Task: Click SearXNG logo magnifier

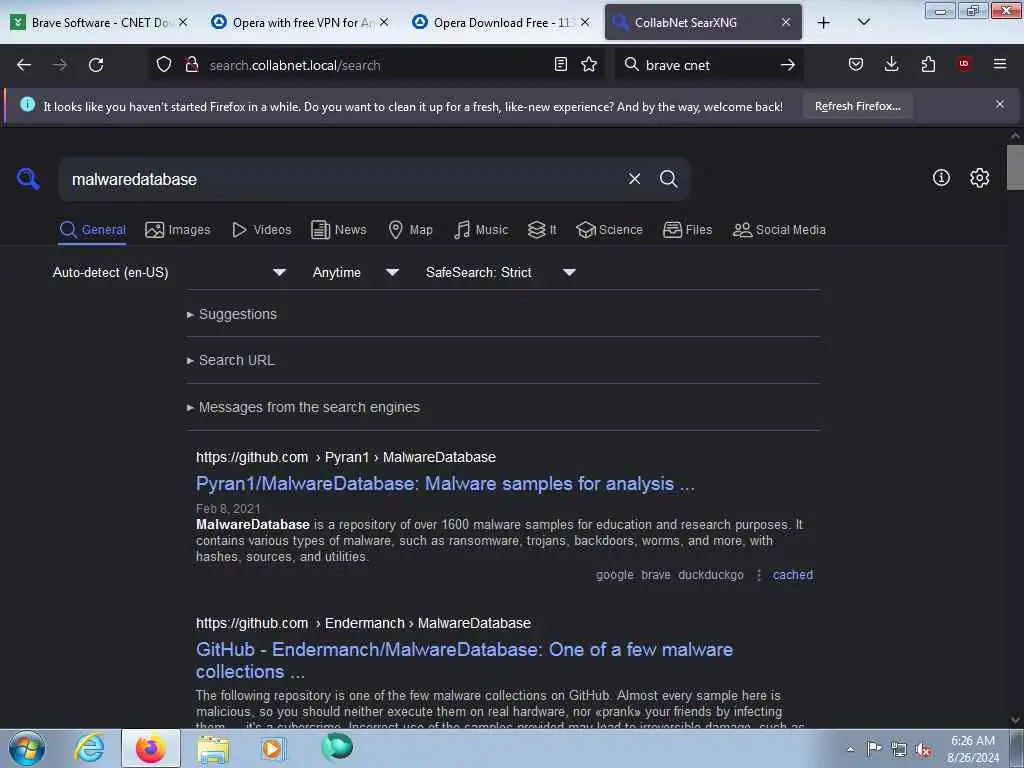Action: point(28,179)
